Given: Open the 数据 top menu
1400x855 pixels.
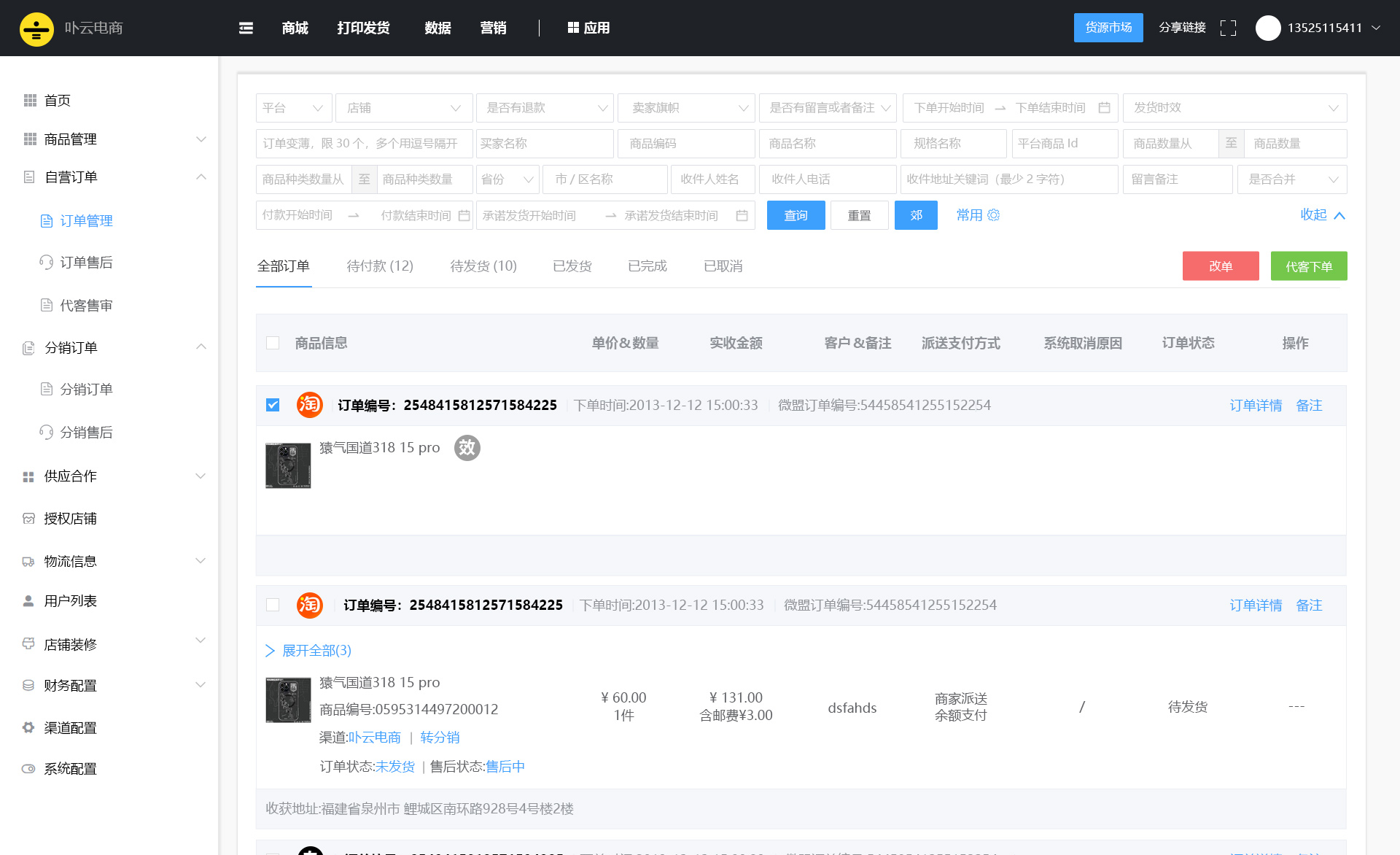Looking at the screenshot, I should tap(437, 28).
